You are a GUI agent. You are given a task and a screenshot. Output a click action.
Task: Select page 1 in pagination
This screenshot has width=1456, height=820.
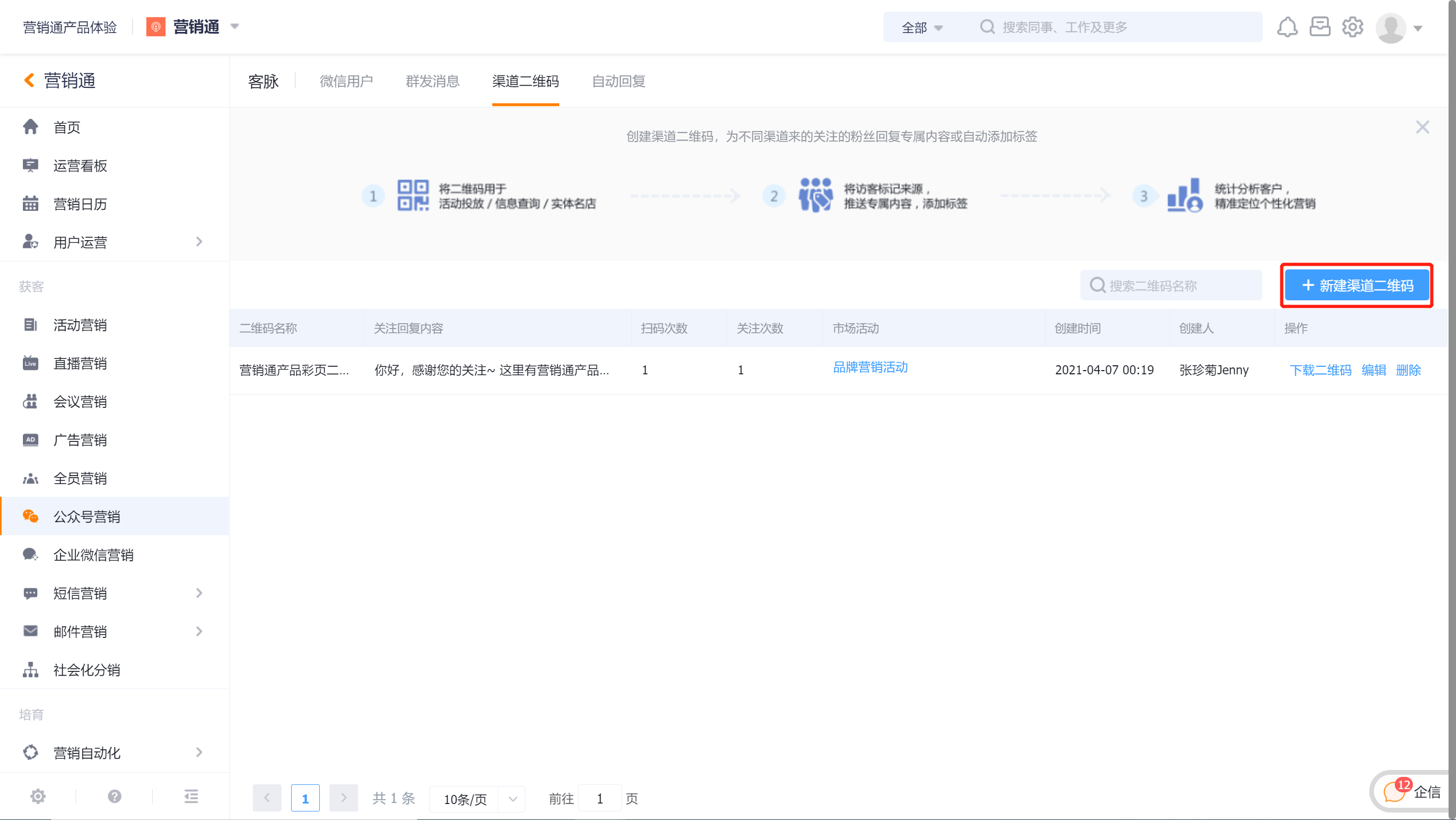coord(305,799)
